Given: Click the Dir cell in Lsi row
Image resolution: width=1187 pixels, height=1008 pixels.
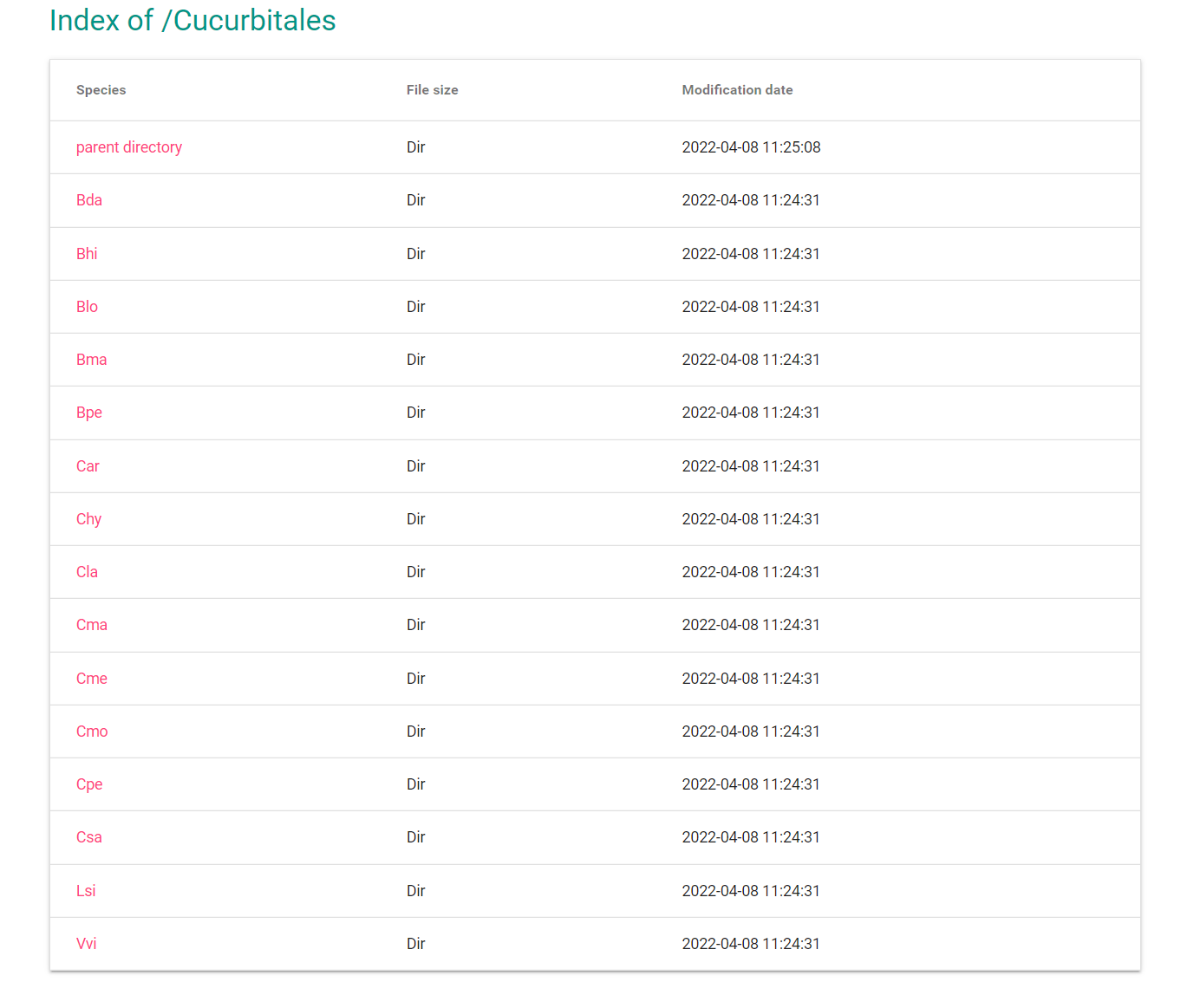Looking at the screenshot, I should tap(416, 891).
